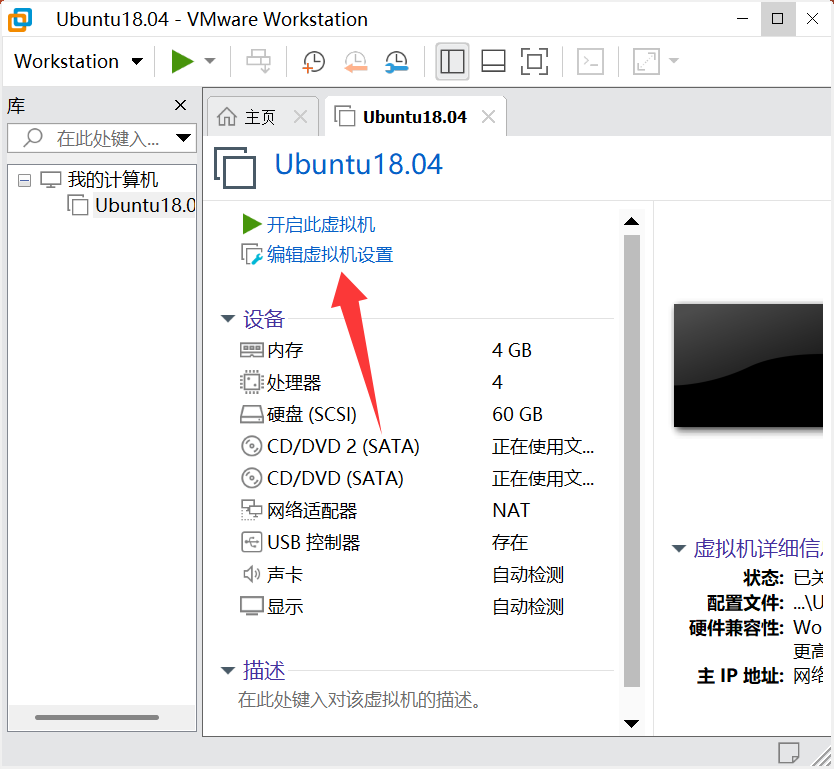Click the USB controller icon
Viewport: 834px width, 769px height.
tap(252, 542)
